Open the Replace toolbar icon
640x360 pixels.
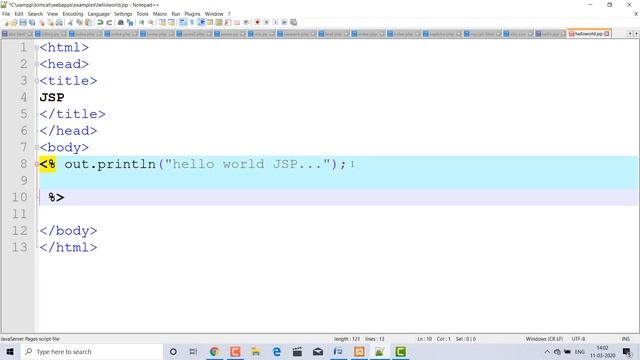(x=130, y=22)
